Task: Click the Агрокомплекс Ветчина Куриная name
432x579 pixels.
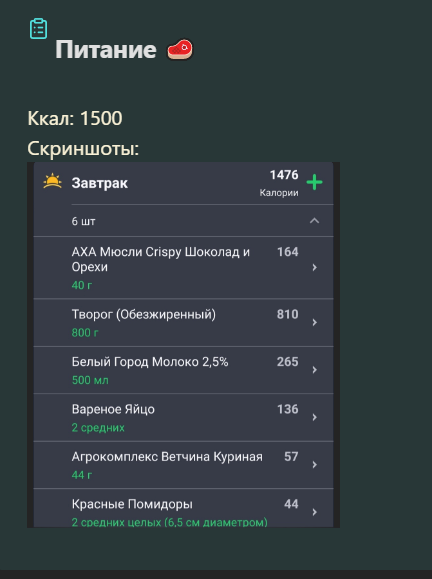Action: (x=167, y=457)
